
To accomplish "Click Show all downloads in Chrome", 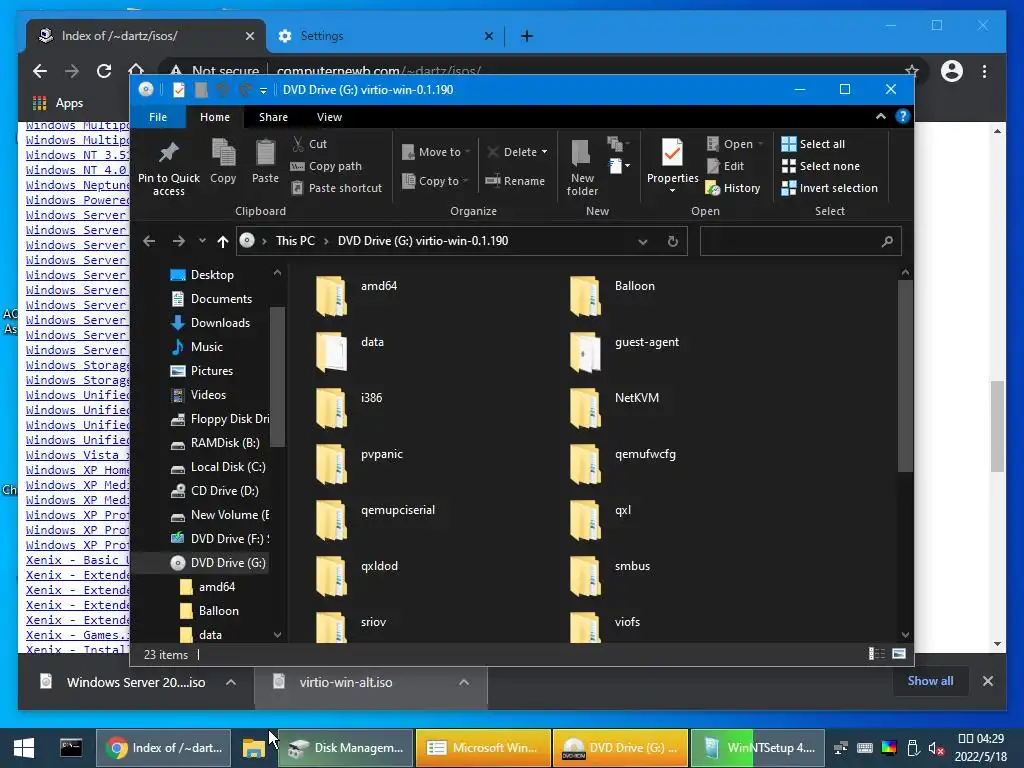I will [930, 680].
